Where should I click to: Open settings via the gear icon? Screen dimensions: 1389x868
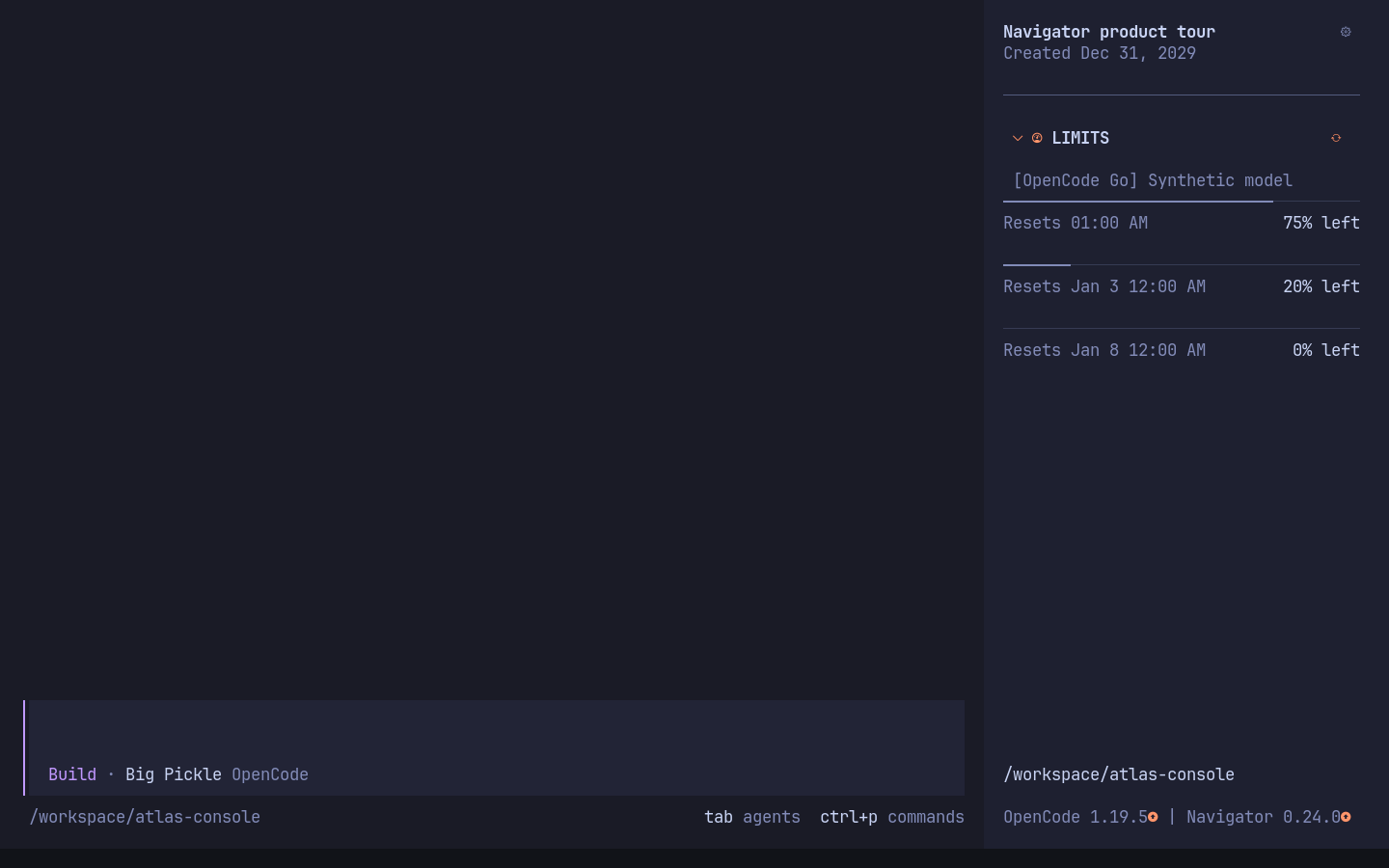[1346, 32]
